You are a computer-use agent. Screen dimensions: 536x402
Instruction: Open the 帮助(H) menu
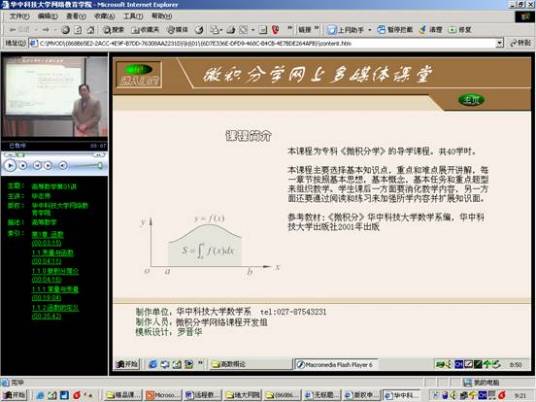coord(162,16)
